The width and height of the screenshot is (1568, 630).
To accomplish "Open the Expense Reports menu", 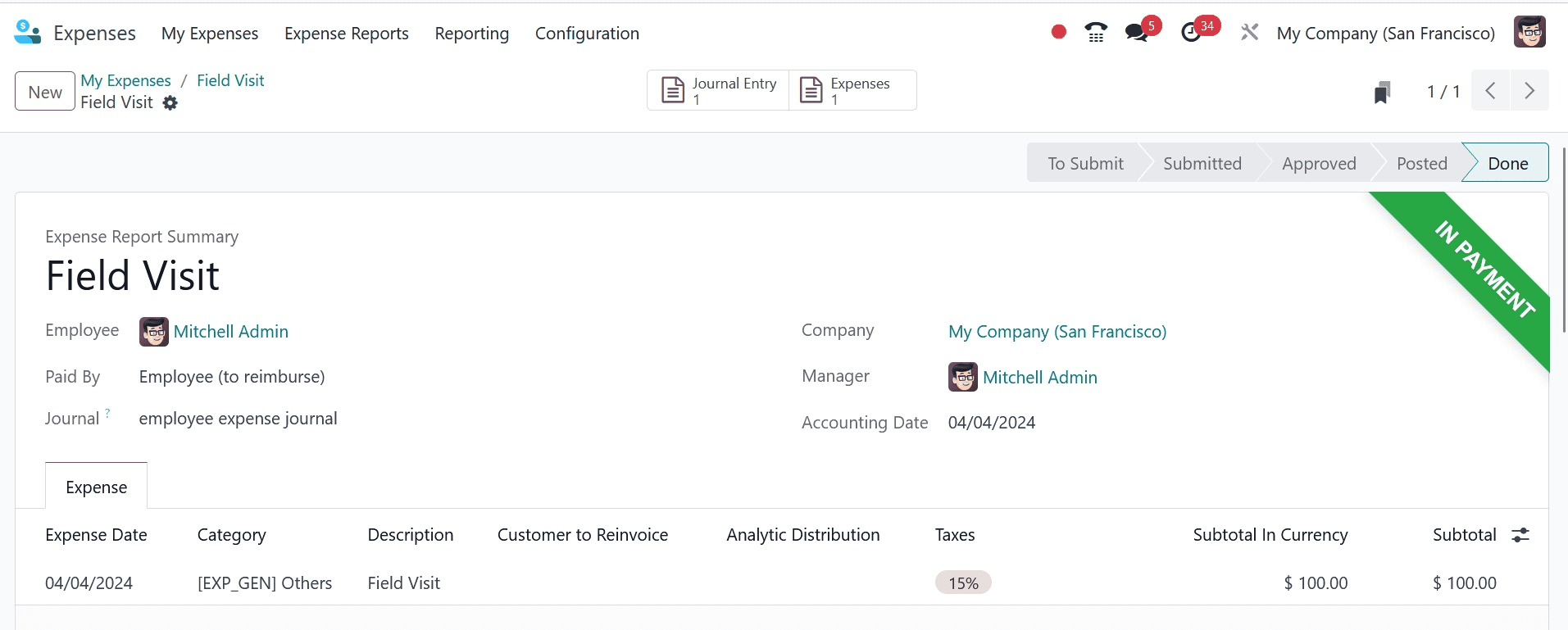I will pyautogui.click(x=347, y=34).
